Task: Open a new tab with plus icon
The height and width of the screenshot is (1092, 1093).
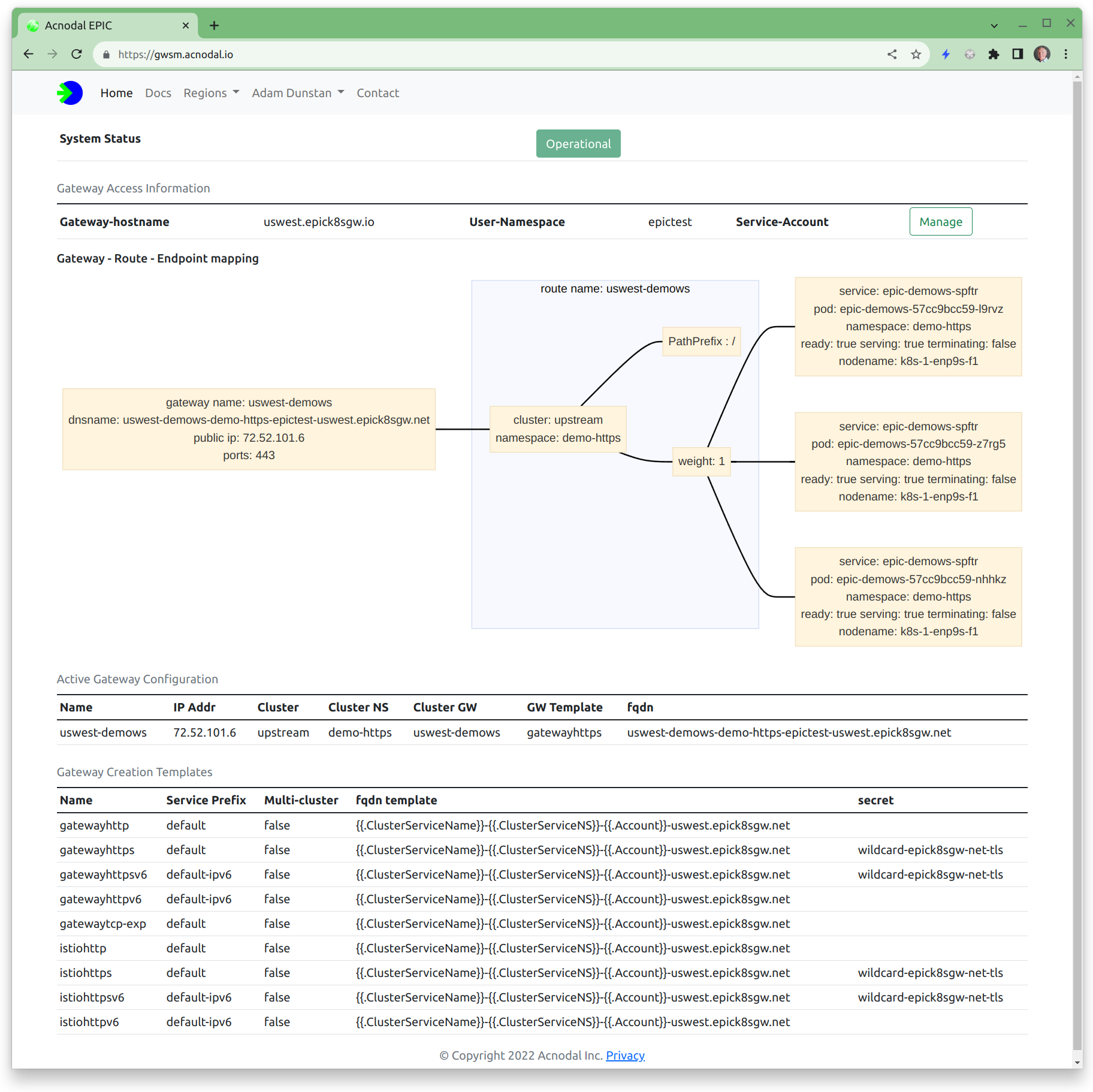Action: 214,25
